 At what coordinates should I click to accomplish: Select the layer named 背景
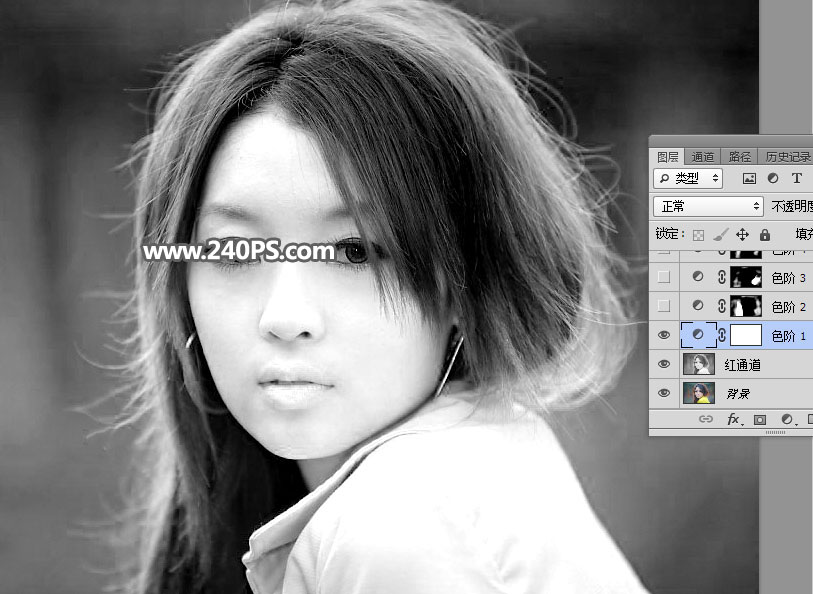[x=738, y=394]
